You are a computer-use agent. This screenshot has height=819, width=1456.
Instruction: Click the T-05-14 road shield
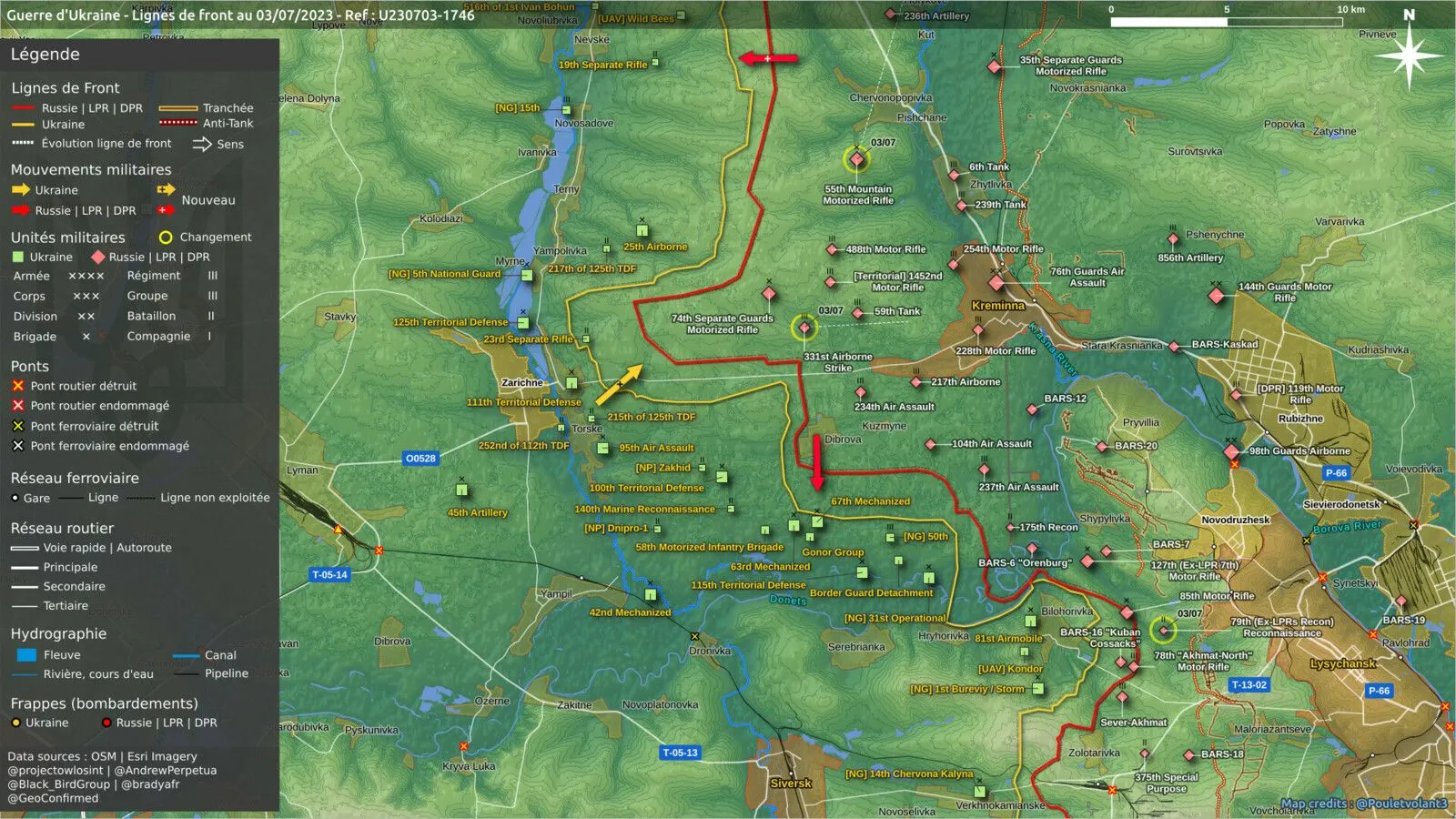[x=329, y=575]
